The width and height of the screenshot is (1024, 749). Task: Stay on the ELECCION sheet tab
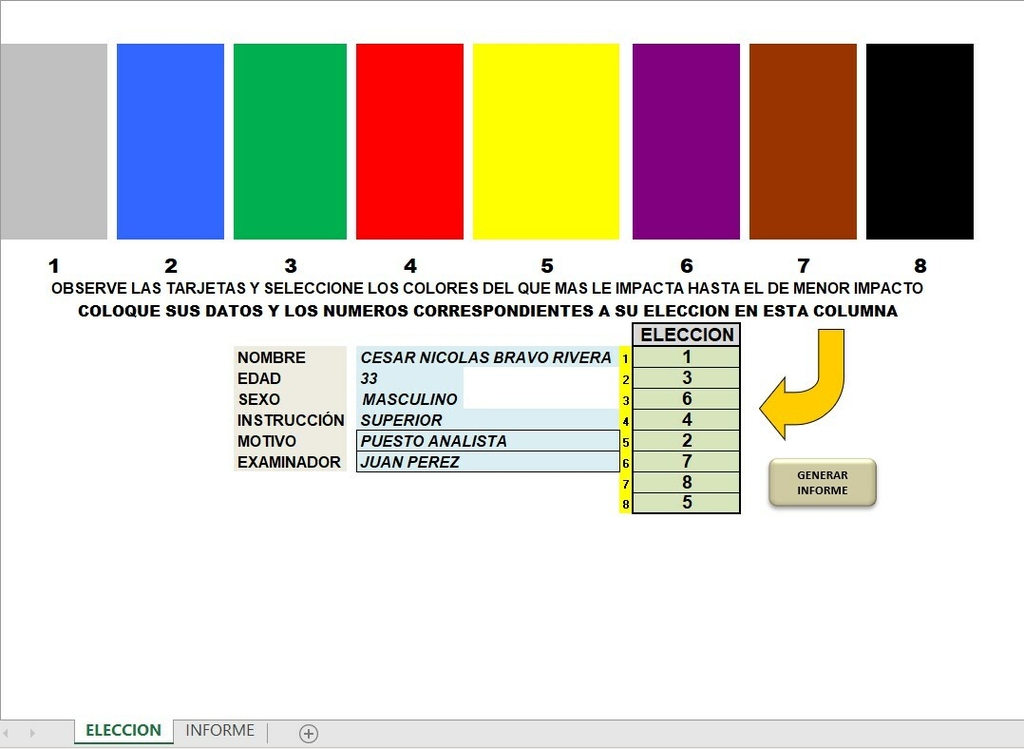coord(123,730)
